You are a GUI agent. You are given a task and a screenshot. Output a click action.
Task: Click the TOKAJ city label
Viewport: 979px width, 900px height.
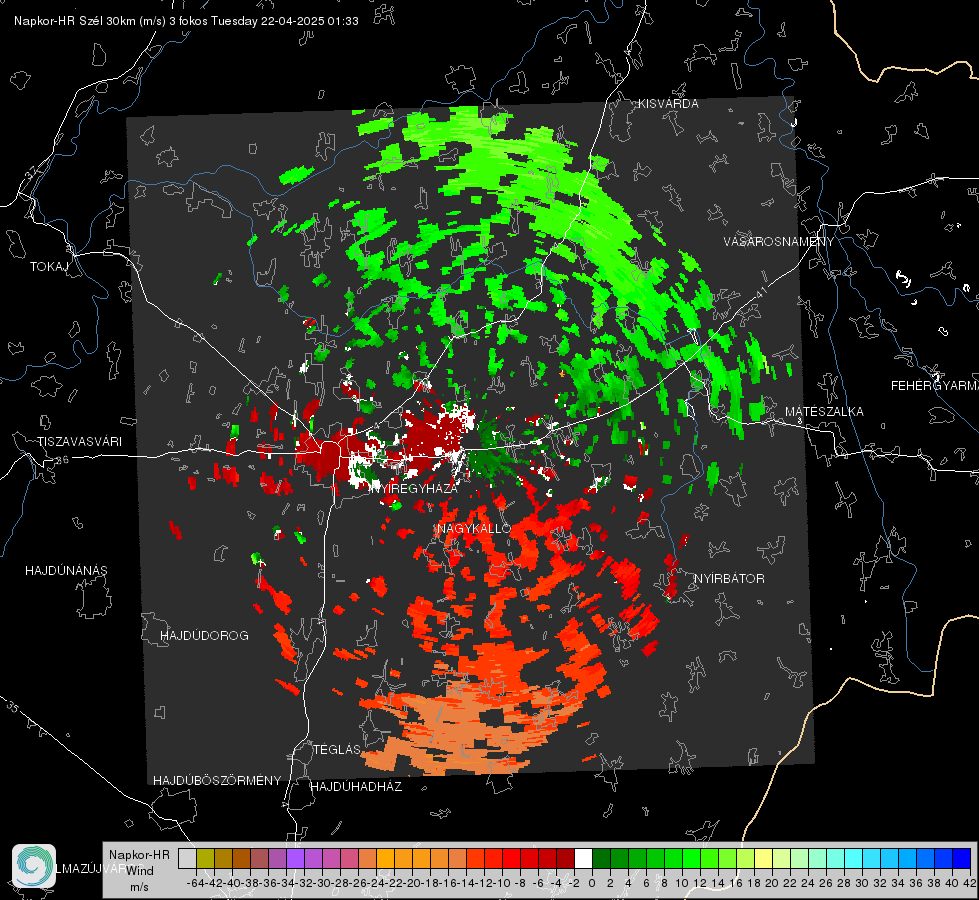[x=49, y=267]
